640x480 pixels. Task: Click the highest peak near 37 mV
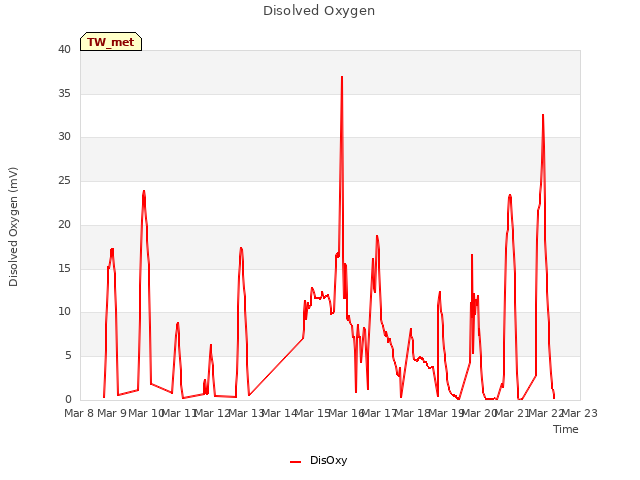point(342,77)
